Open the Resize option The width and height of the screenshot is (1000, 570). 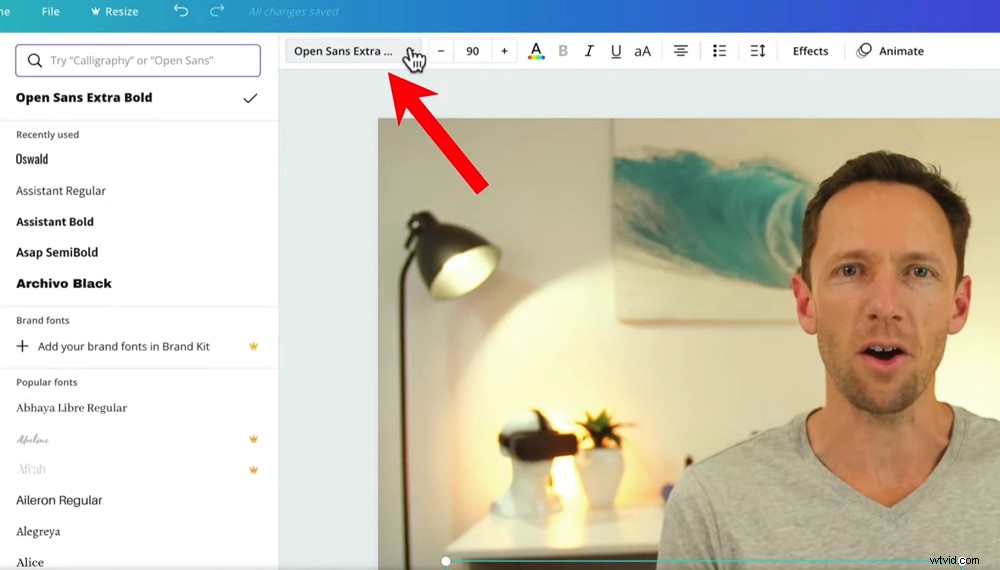tap(115, 11)
